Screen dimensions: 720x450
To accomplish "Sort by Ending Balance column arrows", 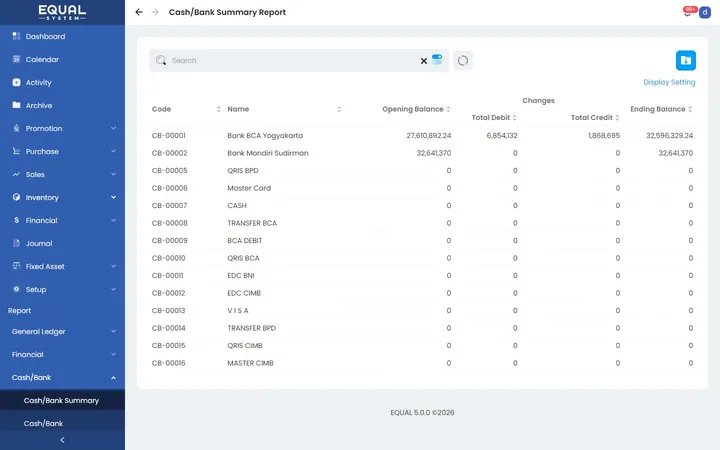I will [690, 109].
